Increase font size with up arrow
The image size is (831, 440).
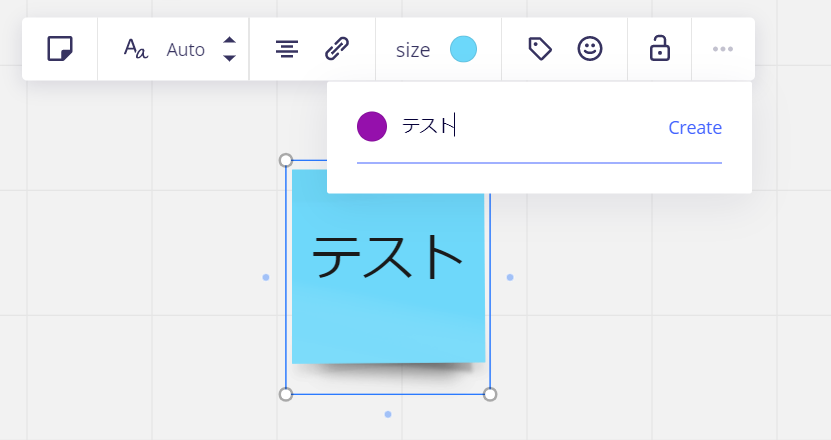[x=229, y=41]
